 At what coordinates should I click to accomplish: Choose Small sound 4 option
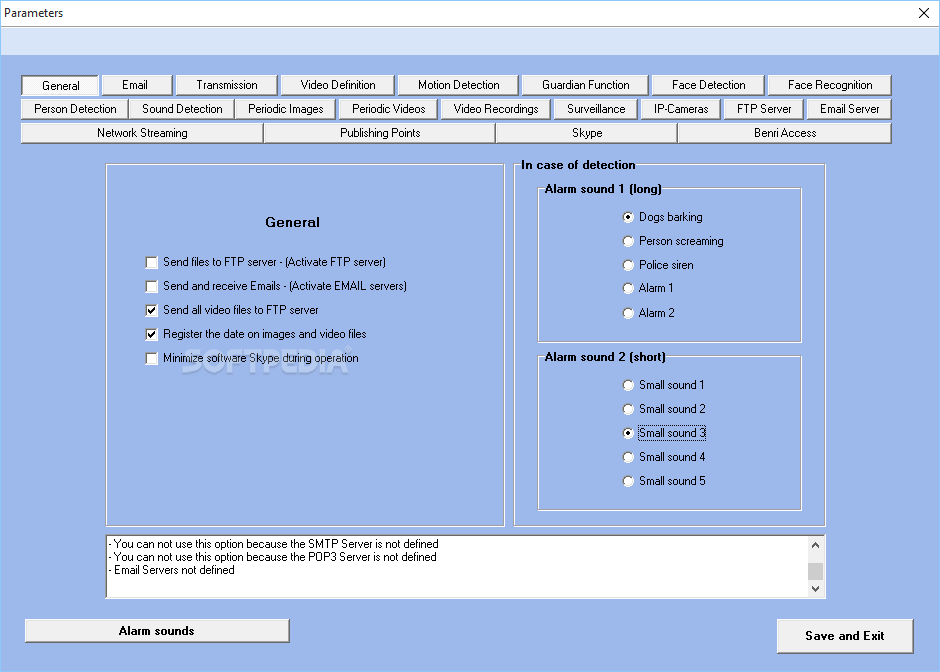point(628,457)
